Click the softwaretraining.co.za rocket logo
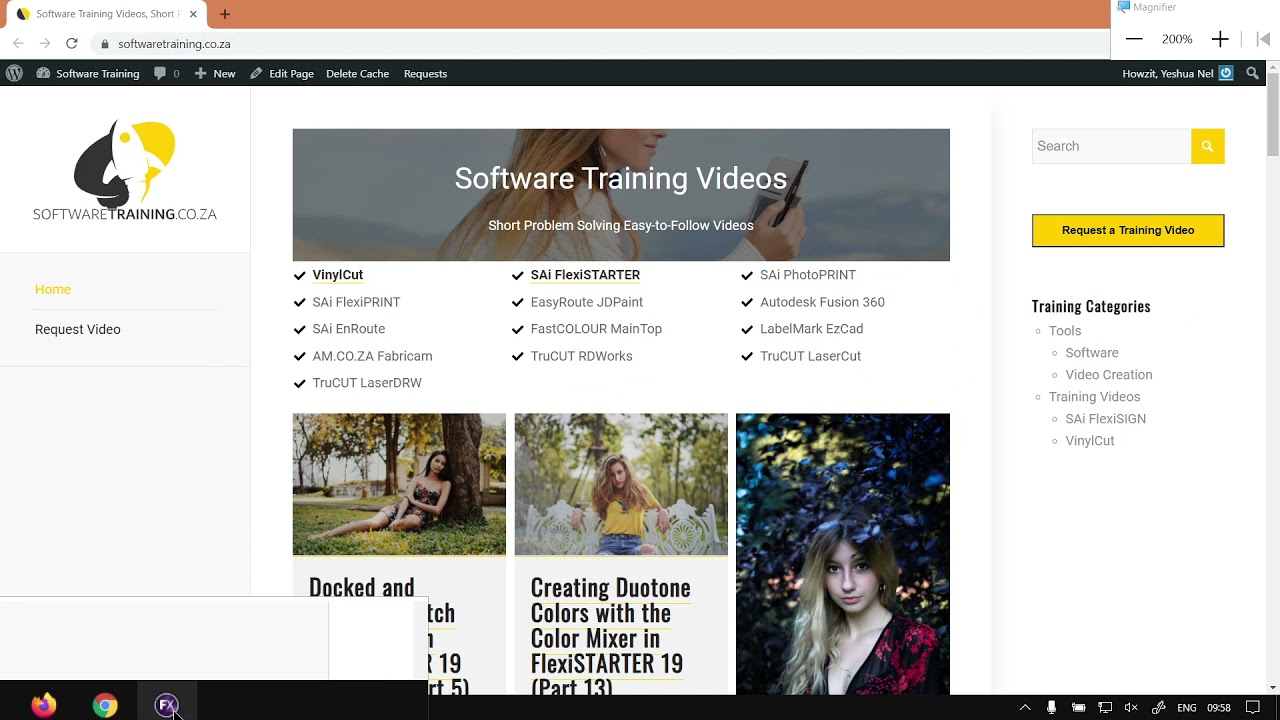The image size is (1280, 720). coord(125,171)
